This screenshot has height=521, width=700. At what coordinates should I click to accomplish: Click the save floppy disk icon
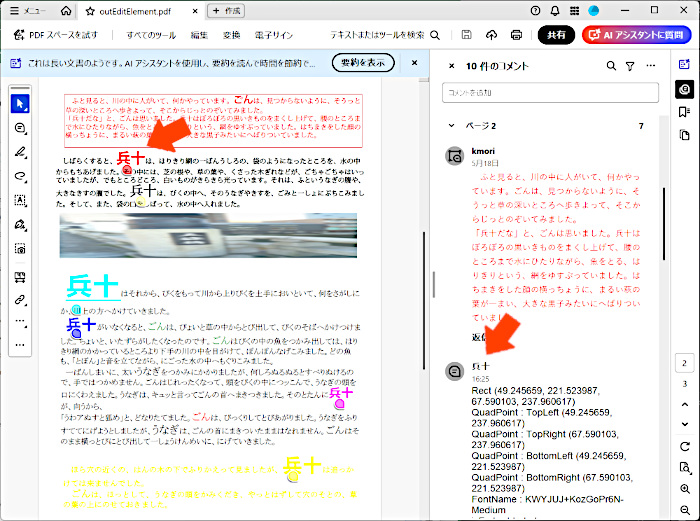[x=467, y=35]
